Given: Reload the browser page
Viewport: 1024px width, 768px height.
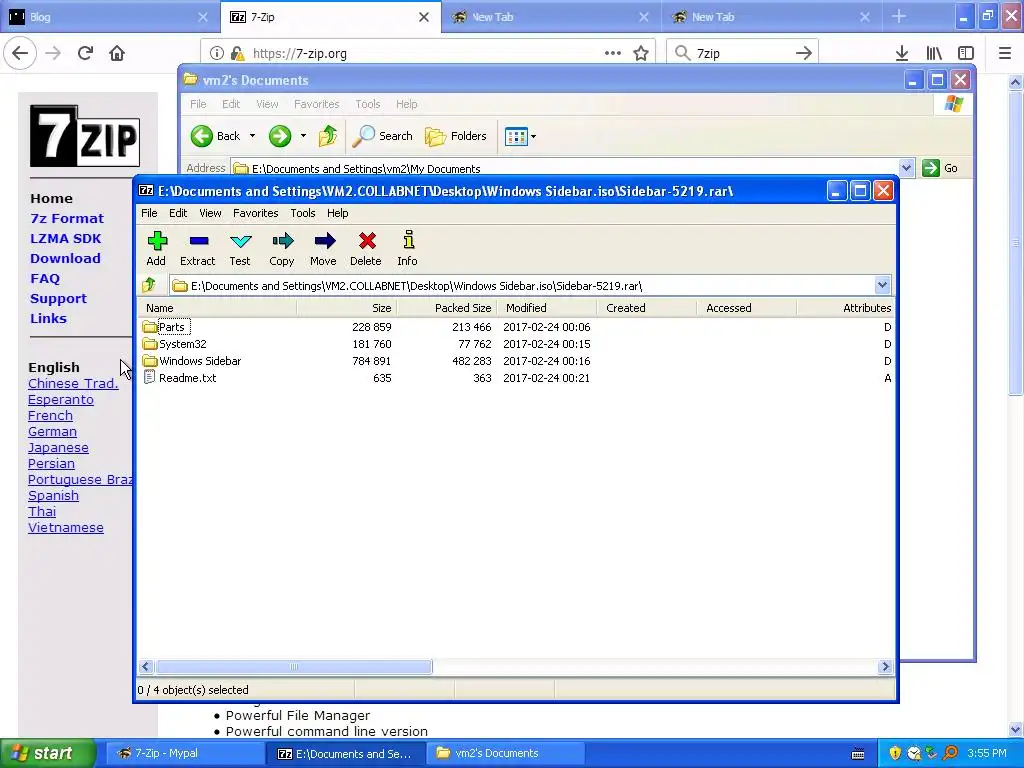Looking at the screenshot, I should (85, 53).
